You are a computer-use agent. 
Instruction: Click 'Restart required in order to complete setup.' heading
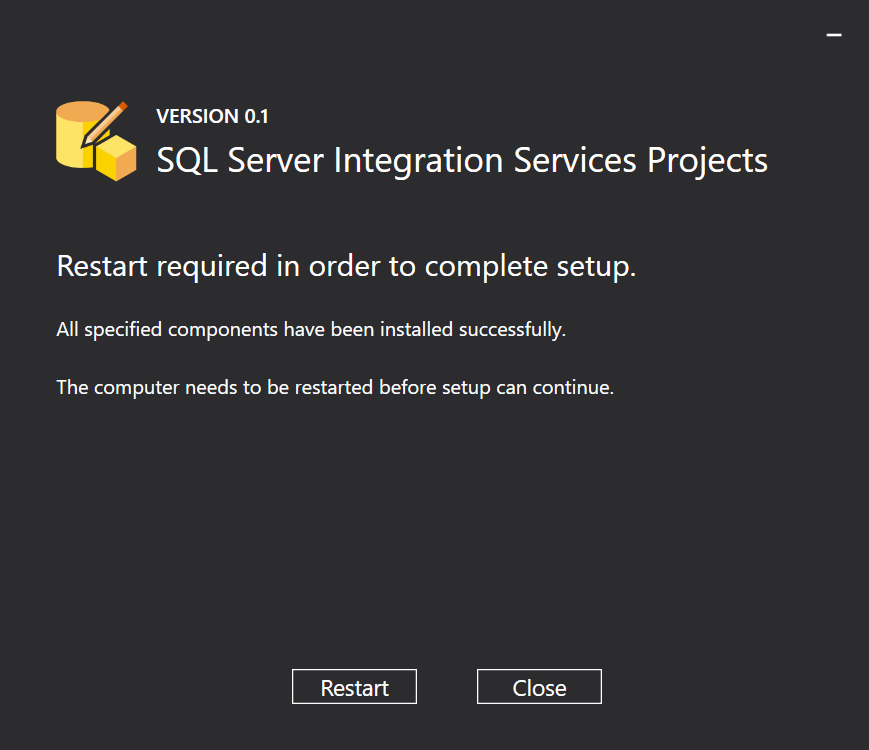[346, 267]
